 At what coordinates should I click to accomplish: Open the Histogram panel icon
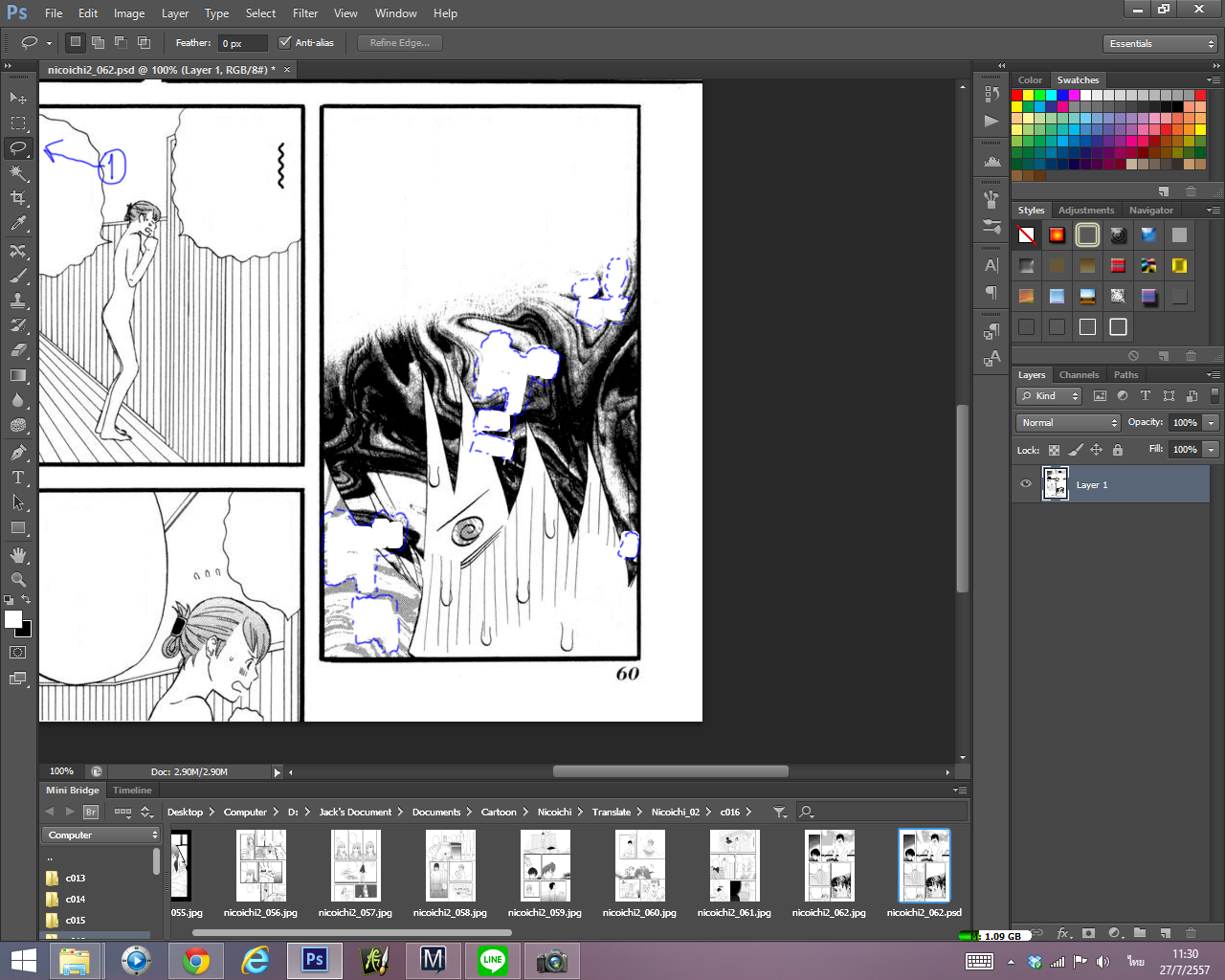(x=992, y=162)
